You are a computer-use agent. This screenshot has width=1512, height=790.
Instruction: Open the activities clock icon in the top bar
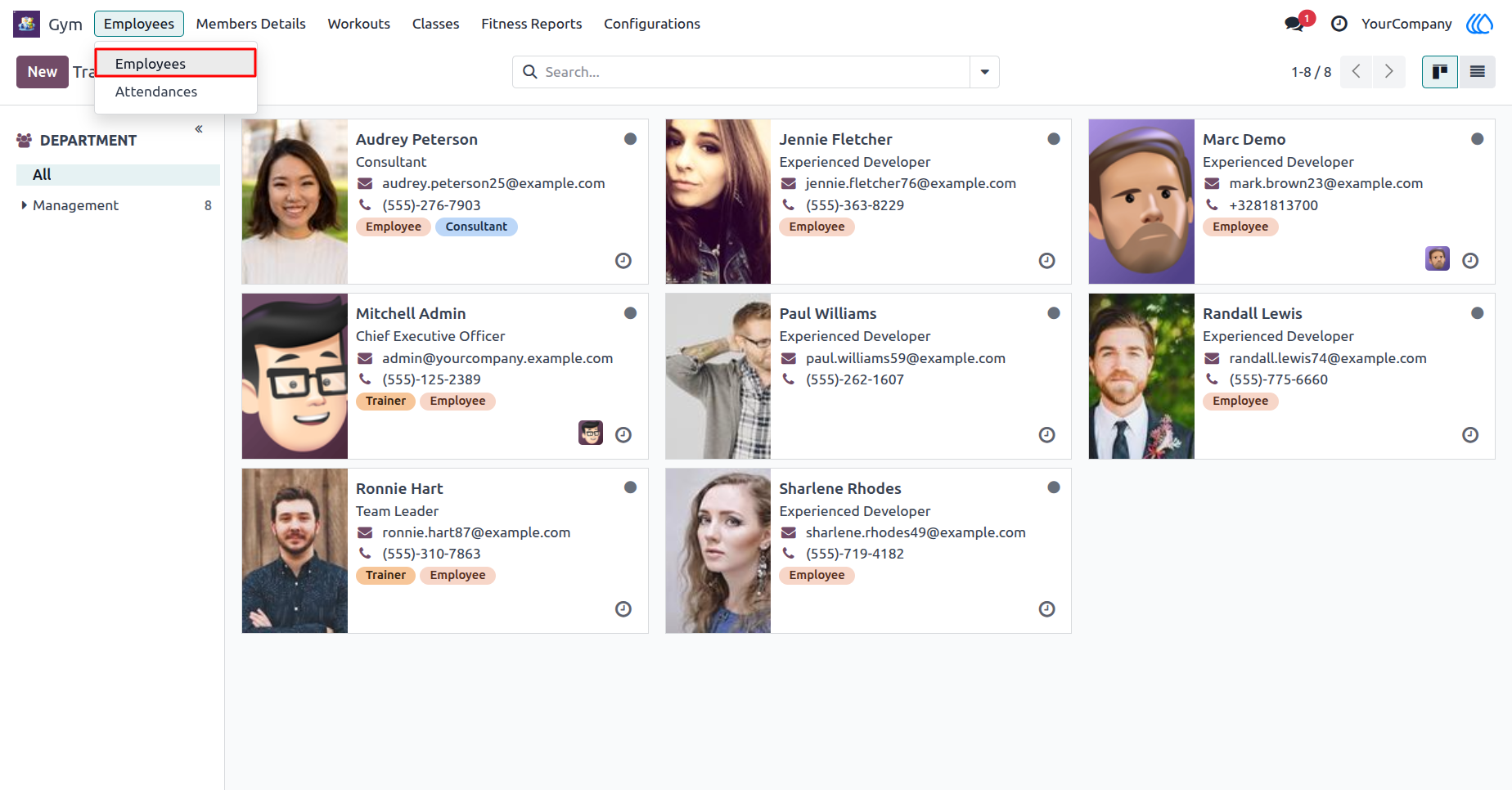coord(1339,24)
